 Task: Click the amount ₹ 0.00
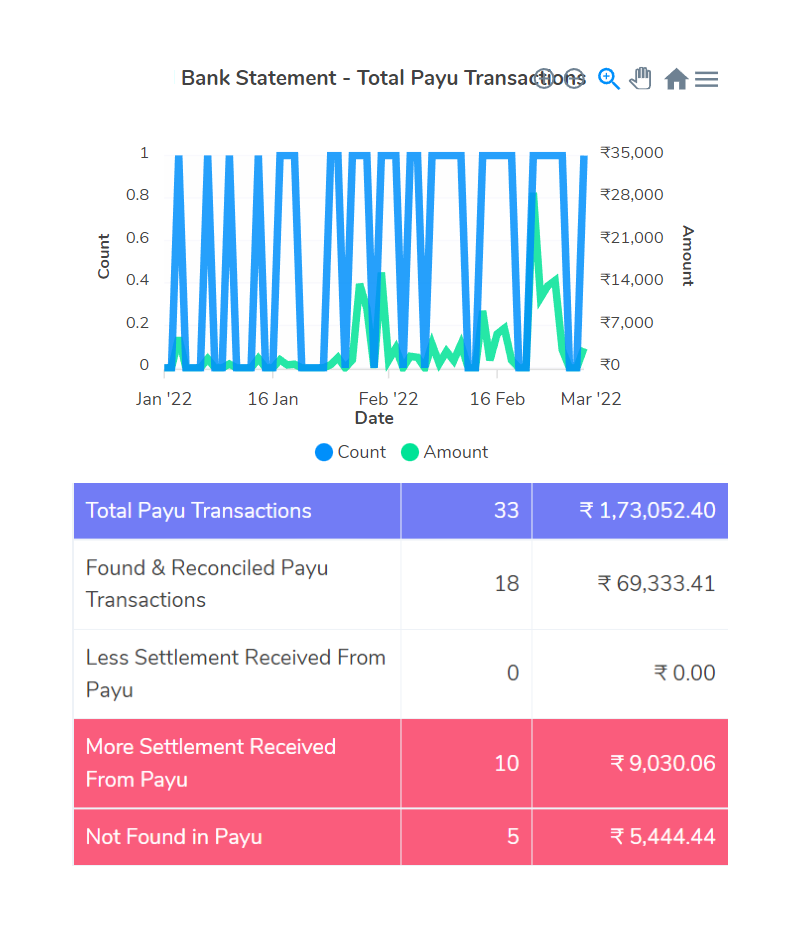click(685, 673)
